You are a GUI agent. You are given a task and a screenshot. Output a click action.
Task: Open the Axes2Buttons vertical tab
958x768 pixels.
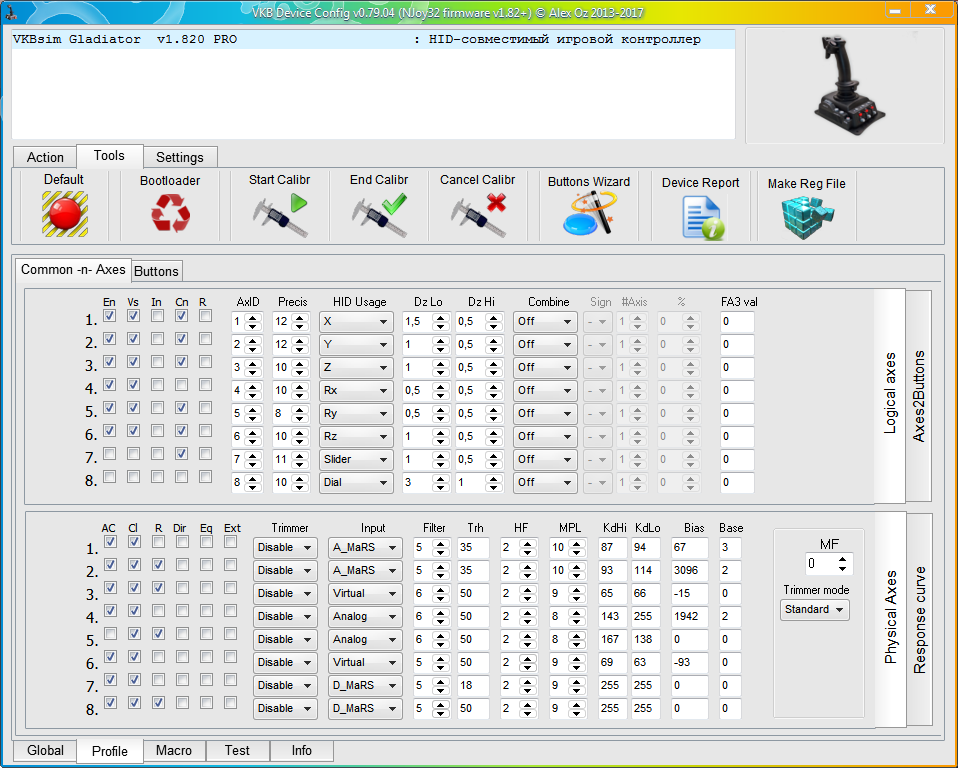tap(919, 396)
